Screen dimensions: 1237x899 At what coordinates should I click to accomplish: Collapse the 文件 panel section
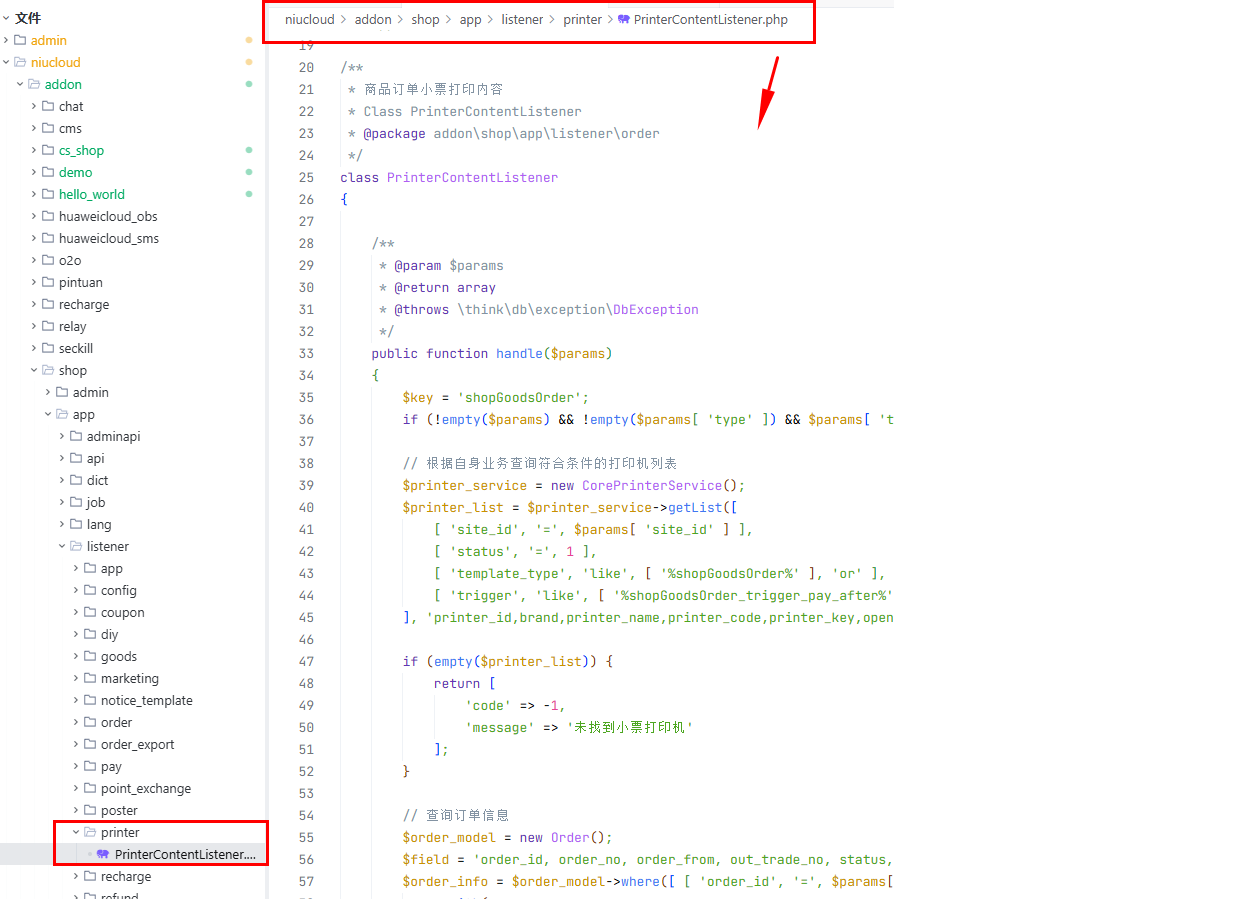(6, 18)
